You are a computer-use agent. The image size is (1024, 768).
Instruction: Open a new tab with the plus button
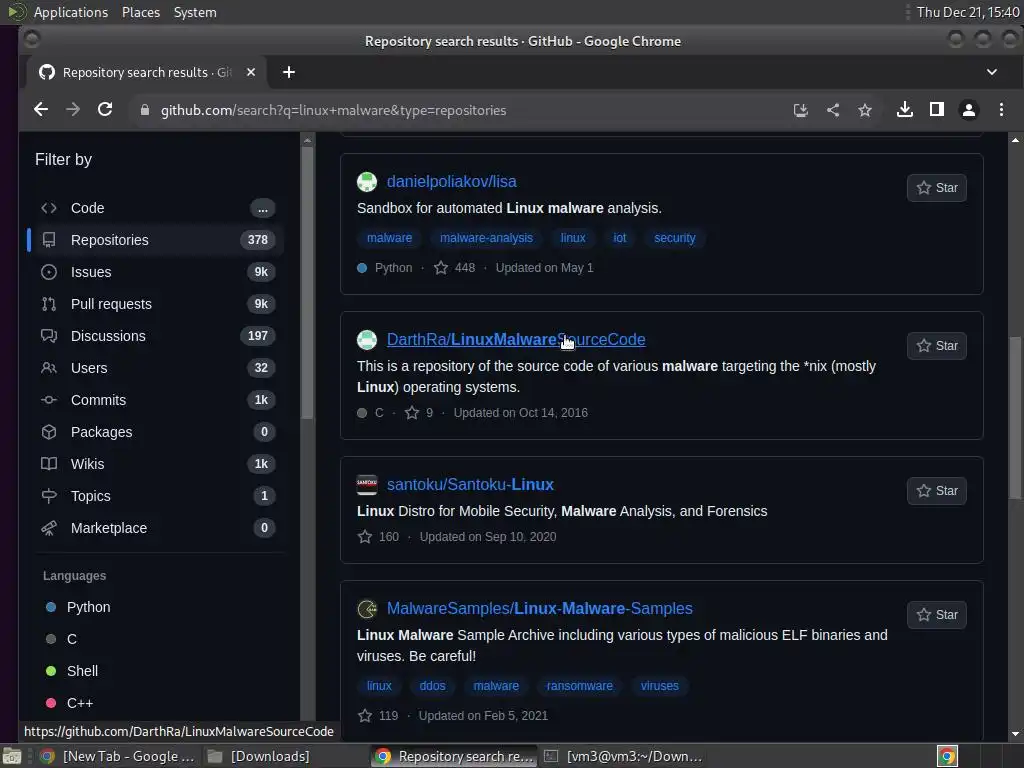point(289,72)
